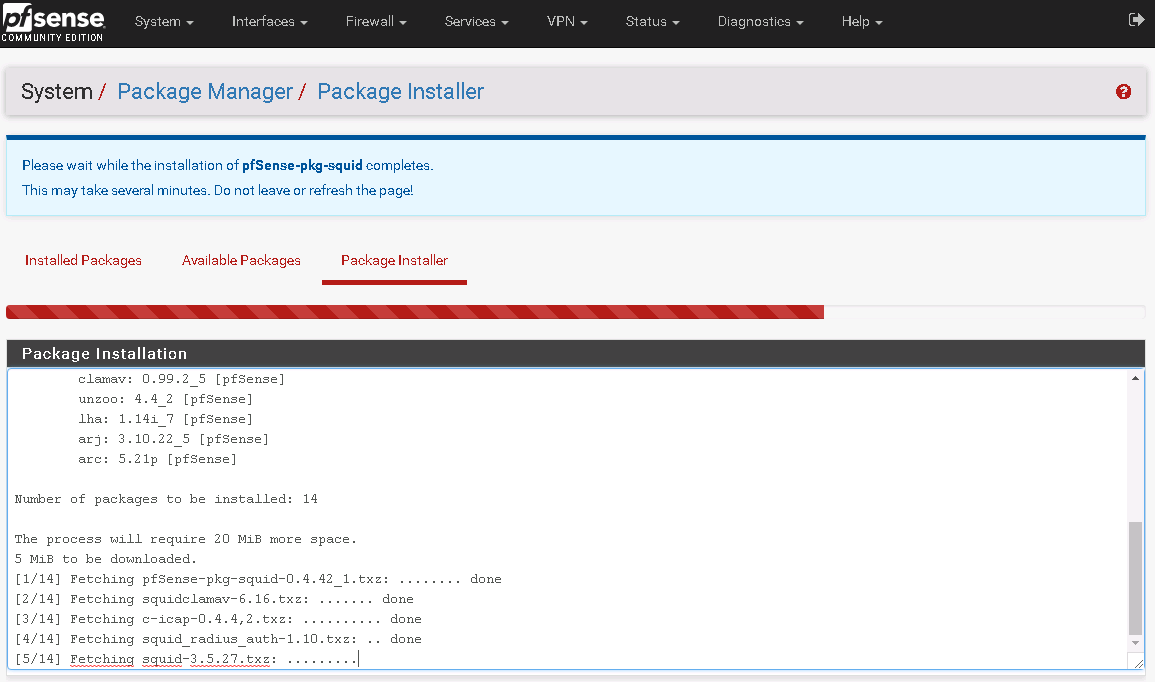Click the '[3/14] Fetching c-icap-0.4.4,2.txz' line
The height and width of the screenshot is (682, 1155).
point(218,619)
